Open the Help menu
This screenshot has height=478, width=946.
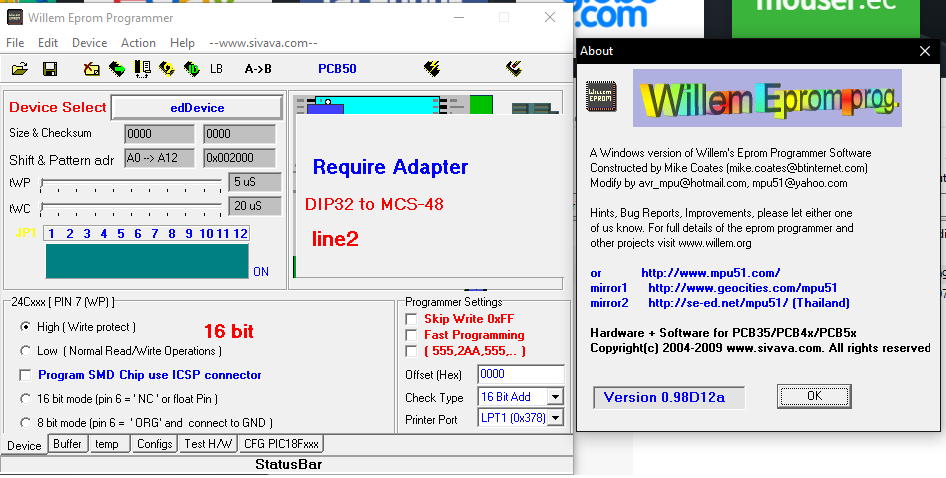pyautogui.click(x=182, y=43)
